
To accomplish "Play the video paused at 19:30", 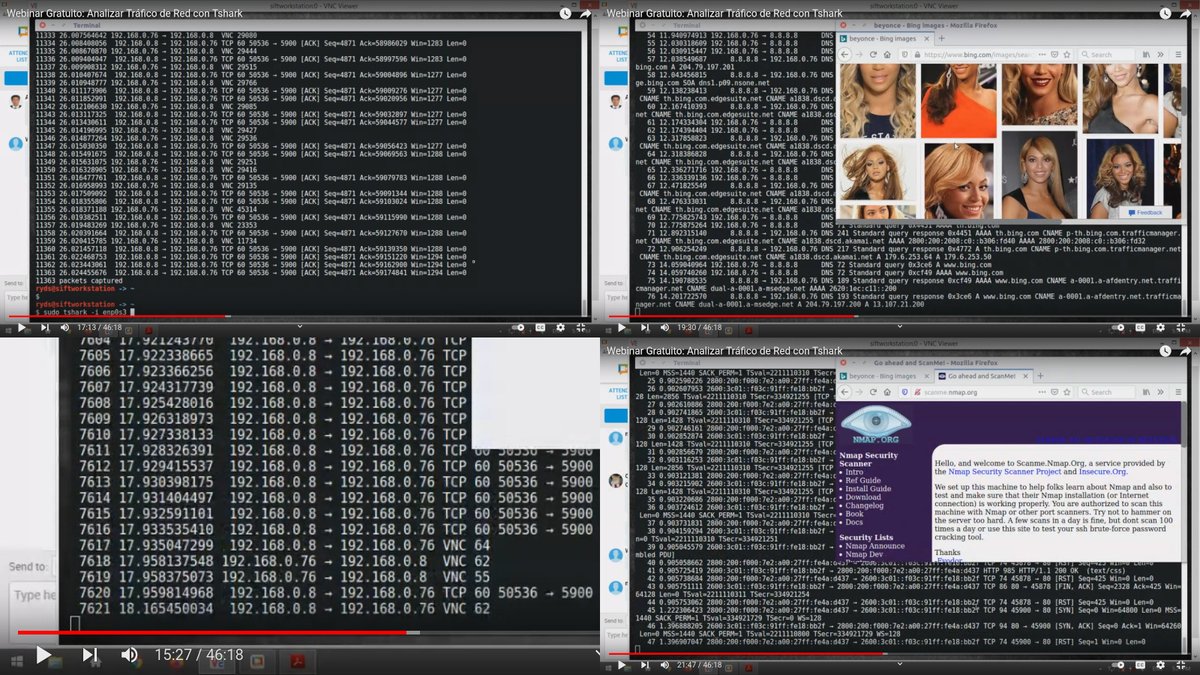I will click(621, 327).
